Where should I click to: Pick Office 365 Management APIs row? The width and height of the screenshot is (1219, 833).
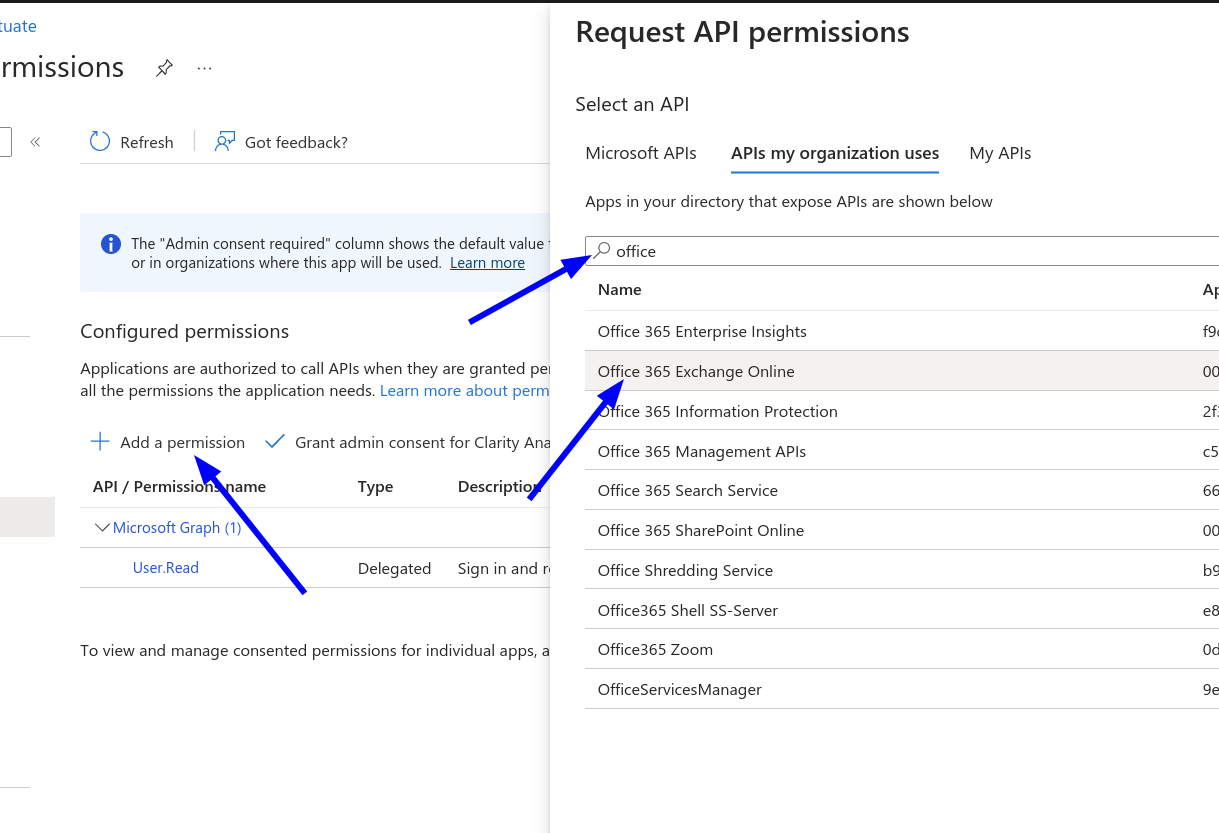pyautogui.click(x=701, y=451)
